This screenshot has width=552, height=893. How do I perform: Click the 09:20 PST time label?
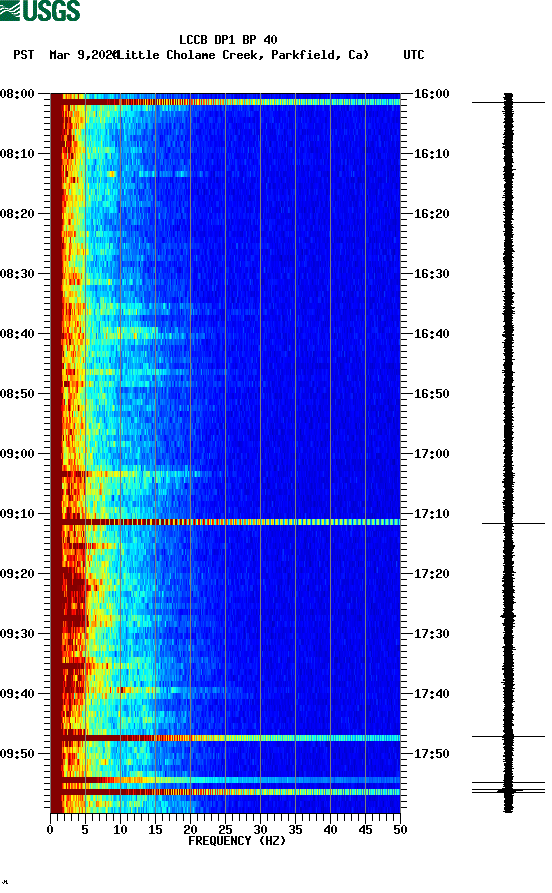pyautogui.click(x=17, y=574)
